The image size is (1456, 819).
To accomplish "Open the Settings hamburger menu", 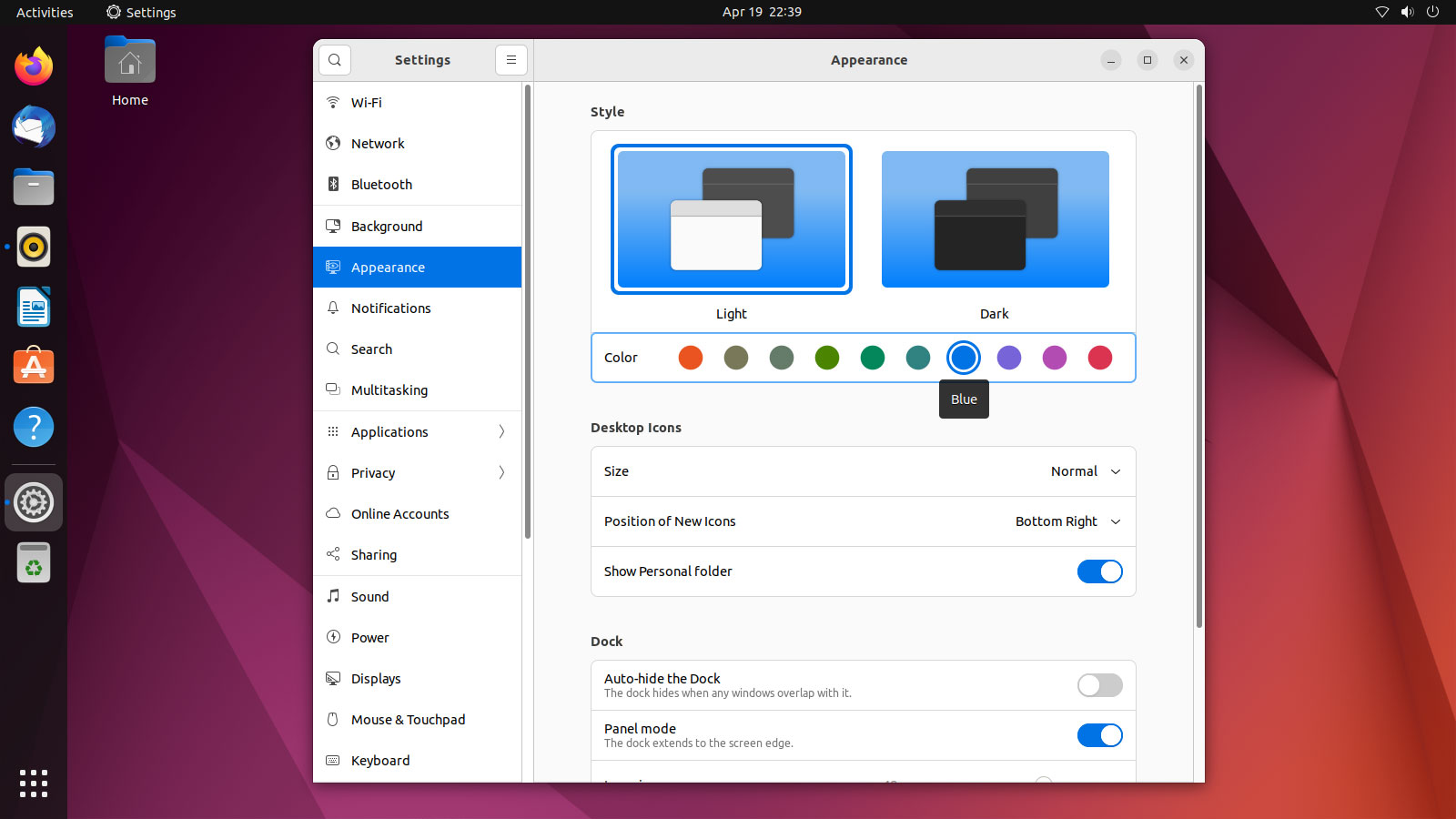I will tap(511, 59).
